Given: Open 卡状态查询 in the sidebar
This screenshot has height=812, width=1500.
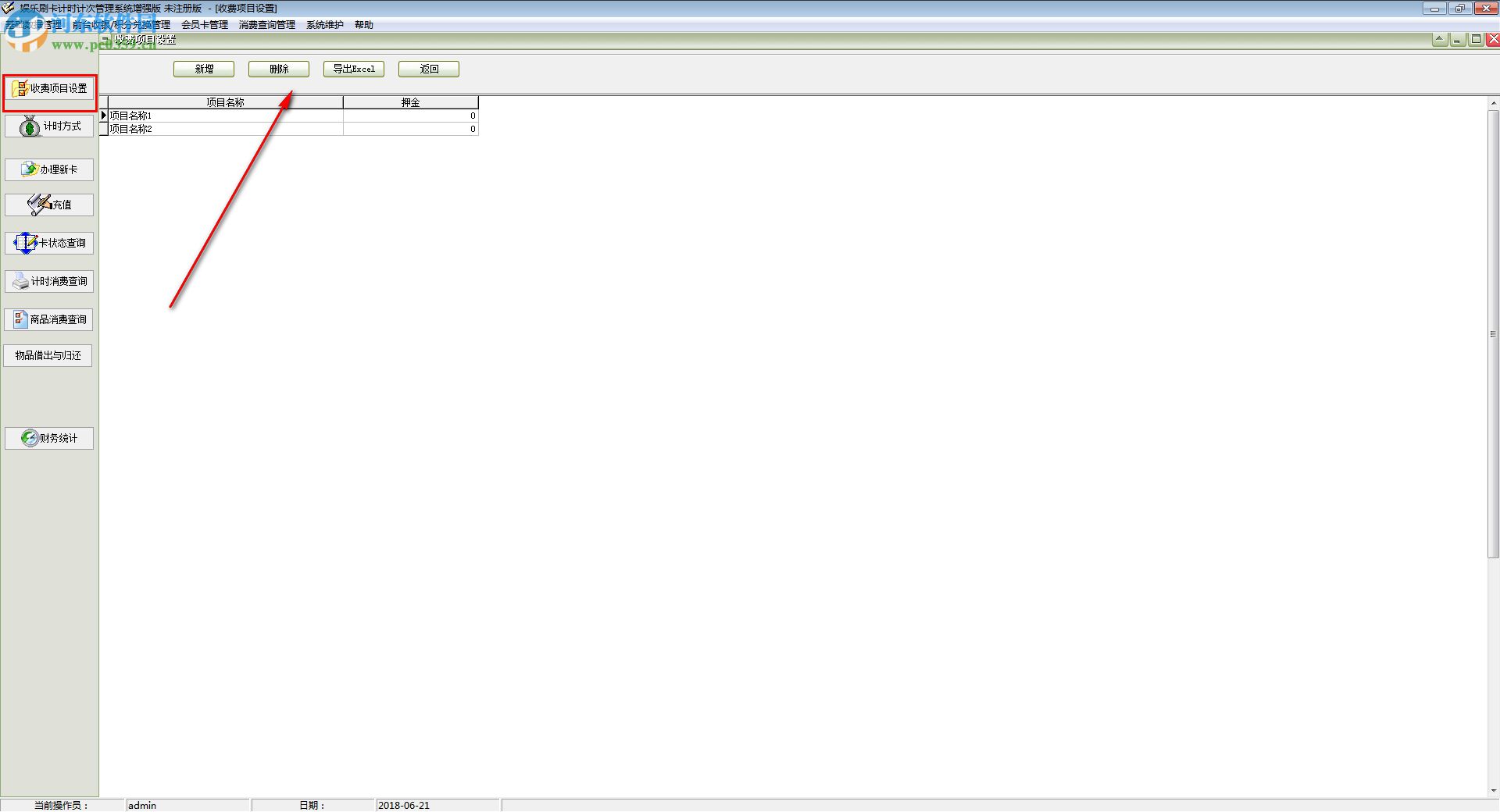Looking at the screenshot, I should coord(49,243).
